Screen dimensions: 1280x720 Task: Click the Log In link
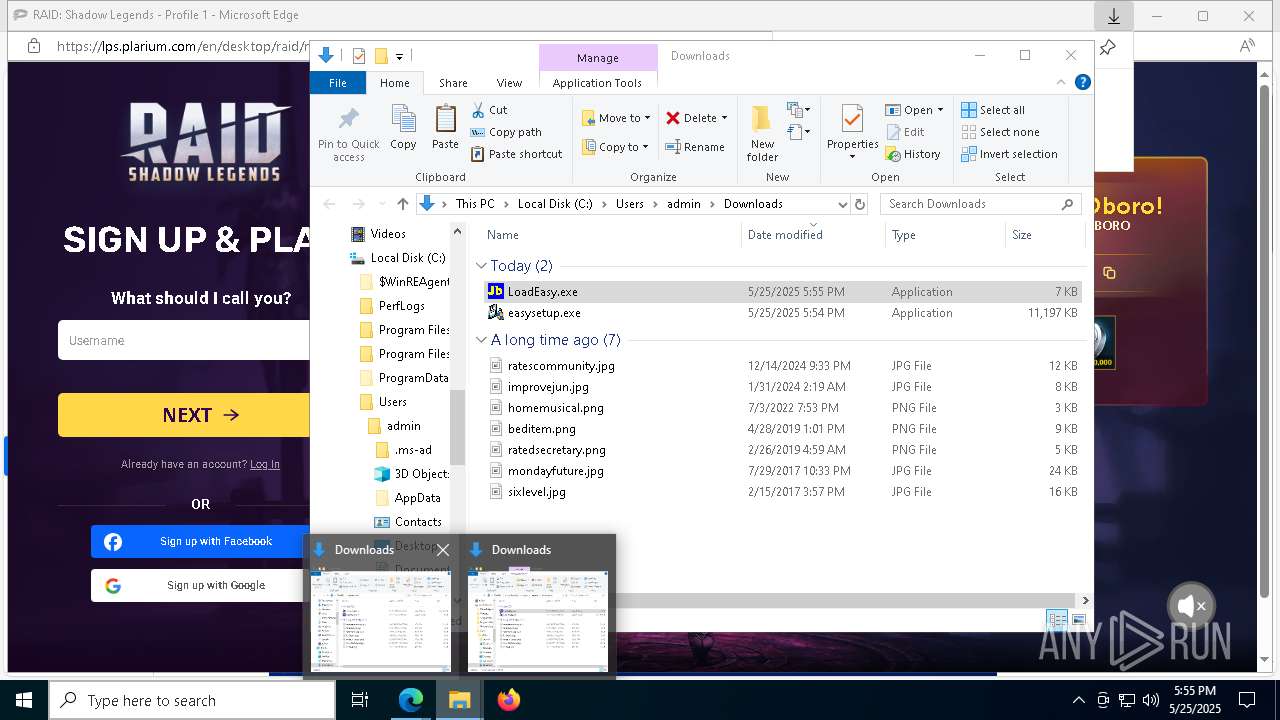(x=265, y=464)
